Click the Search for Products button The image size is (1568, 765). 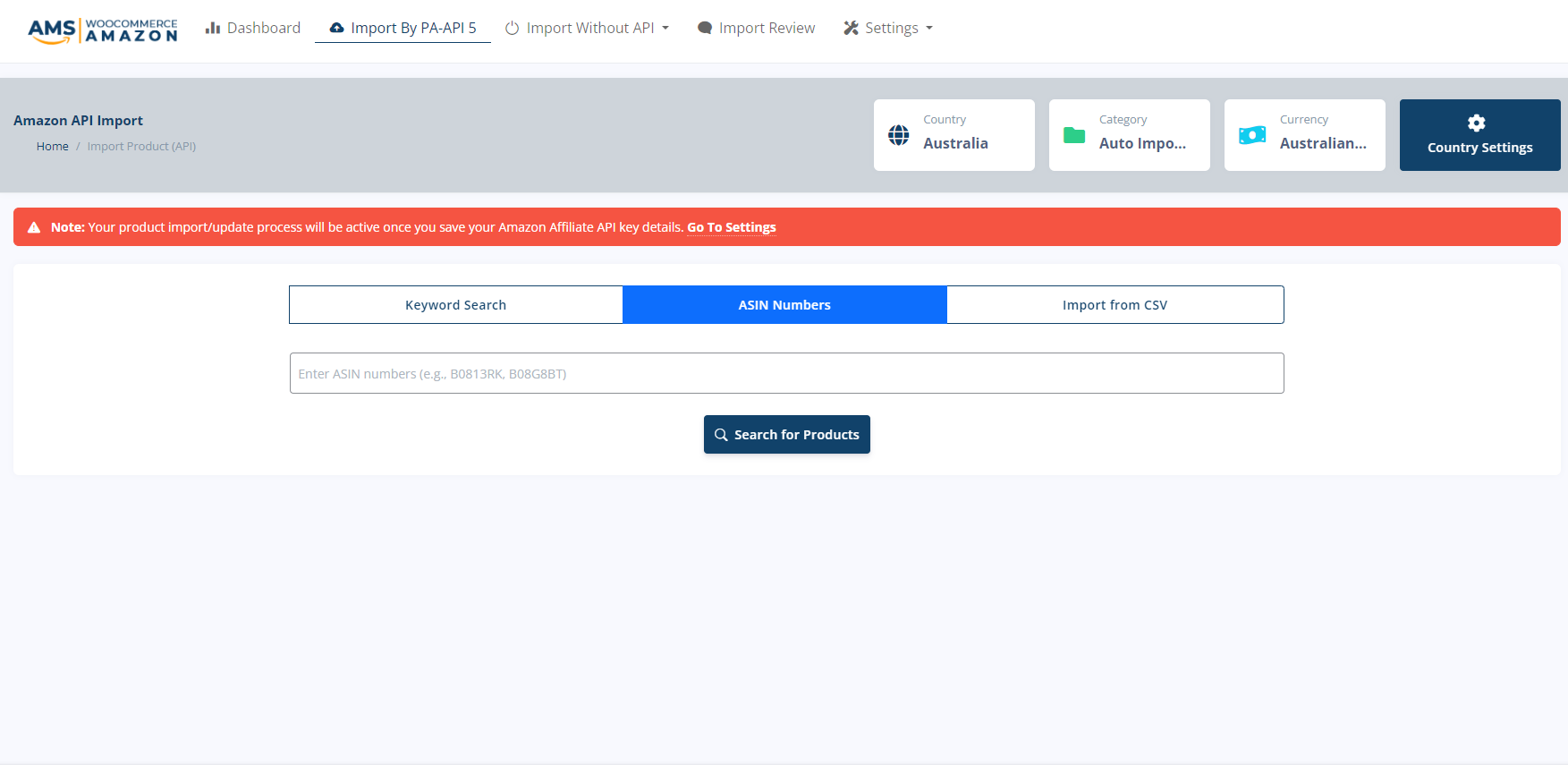point(787,435)
